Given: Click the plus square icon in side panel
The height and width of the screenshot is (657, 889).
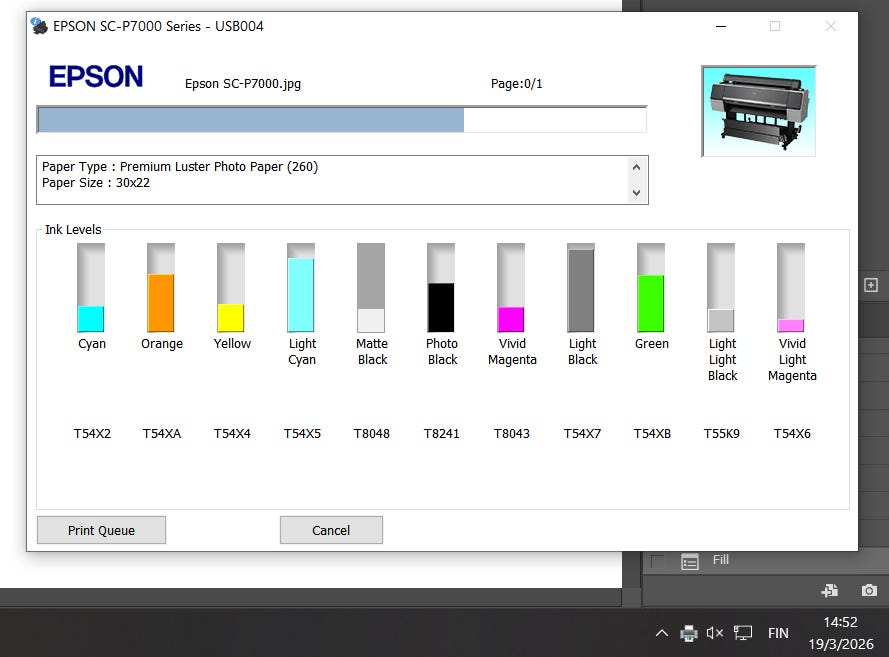Looking at the screenshot, I should pyautogui.click(x=870, y=285).
